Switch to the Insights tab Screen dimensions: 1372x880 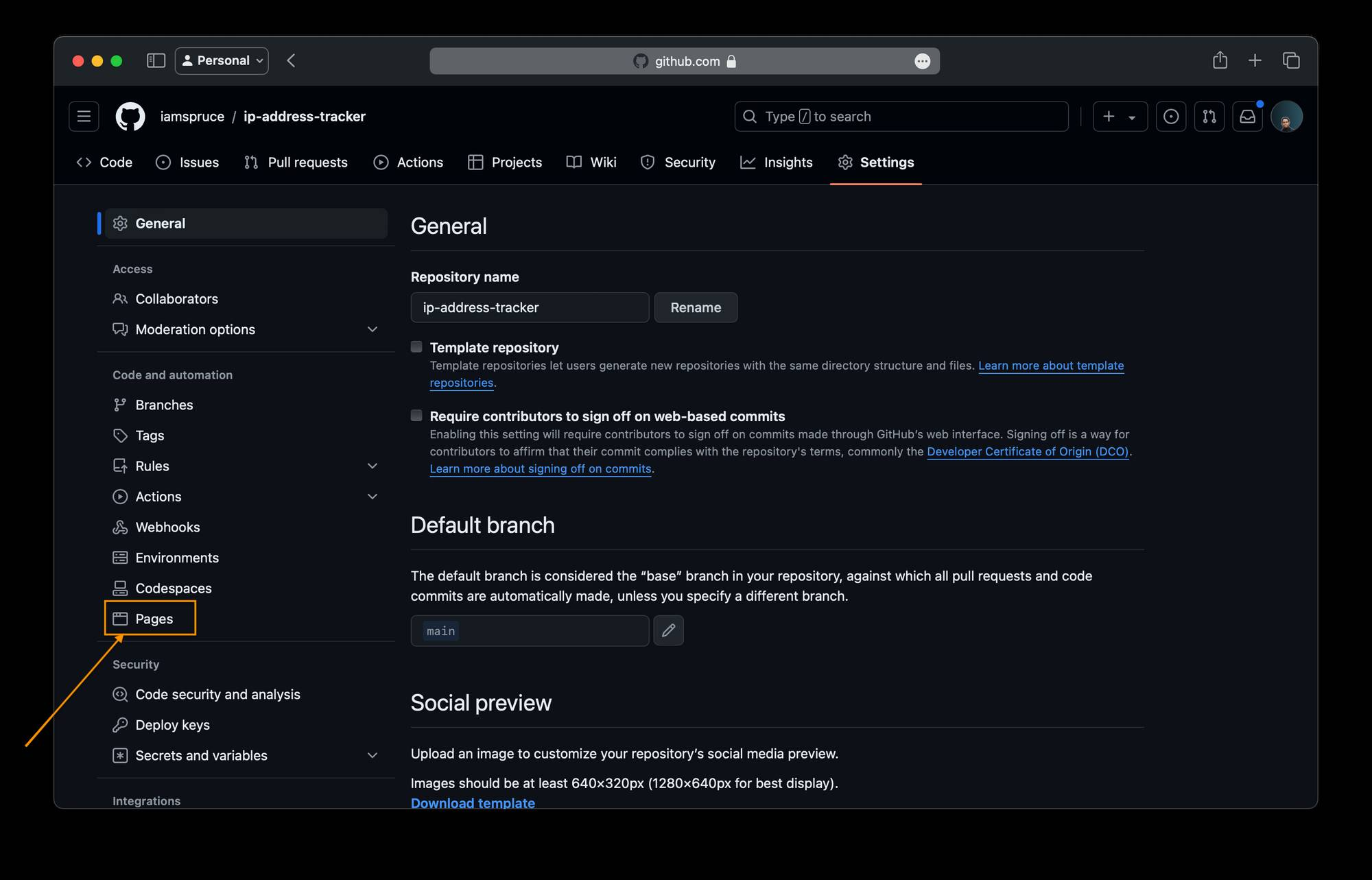coord(777,163)
